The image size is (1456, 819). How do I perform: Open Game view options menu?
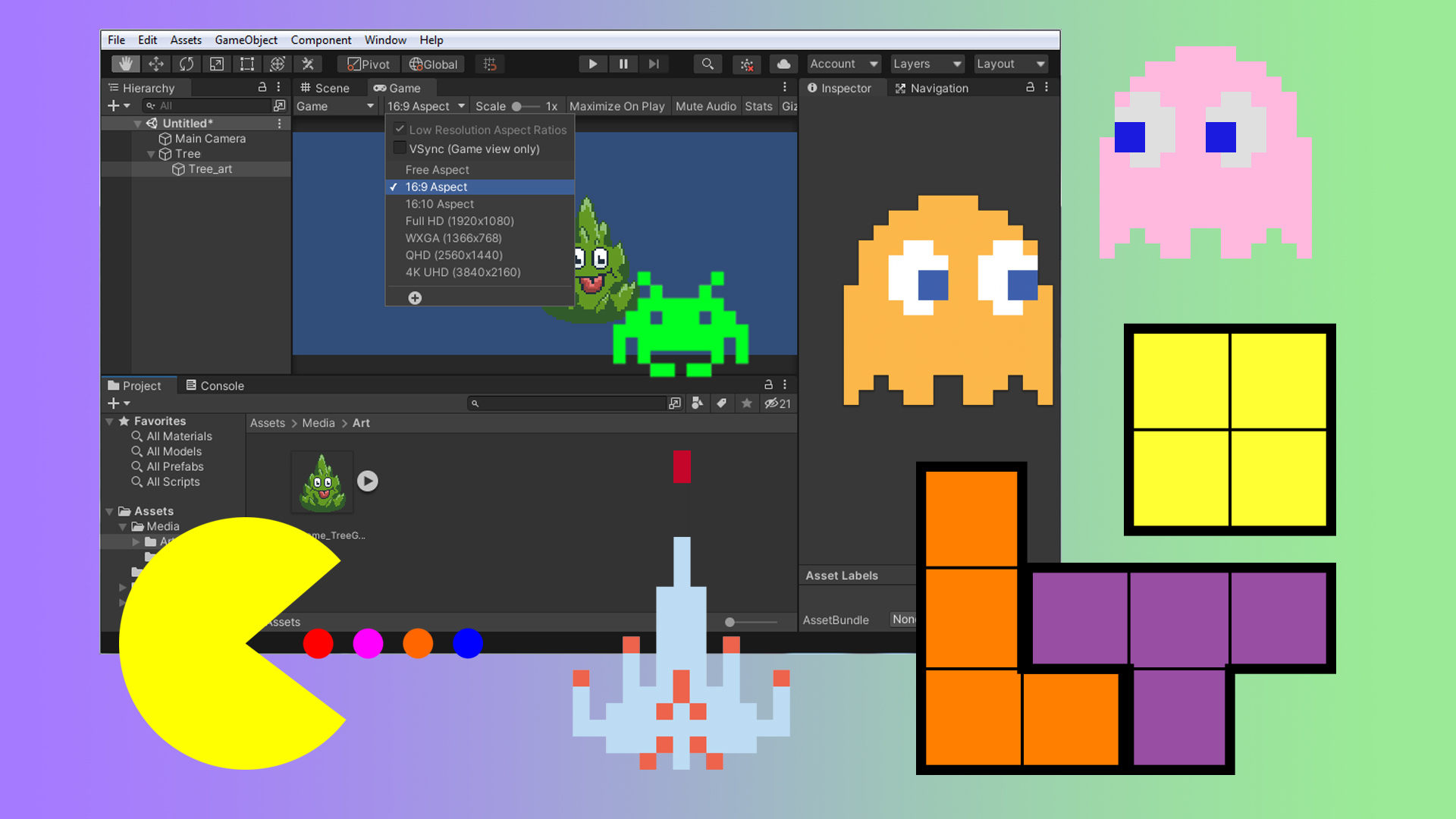tap(785, 87)
